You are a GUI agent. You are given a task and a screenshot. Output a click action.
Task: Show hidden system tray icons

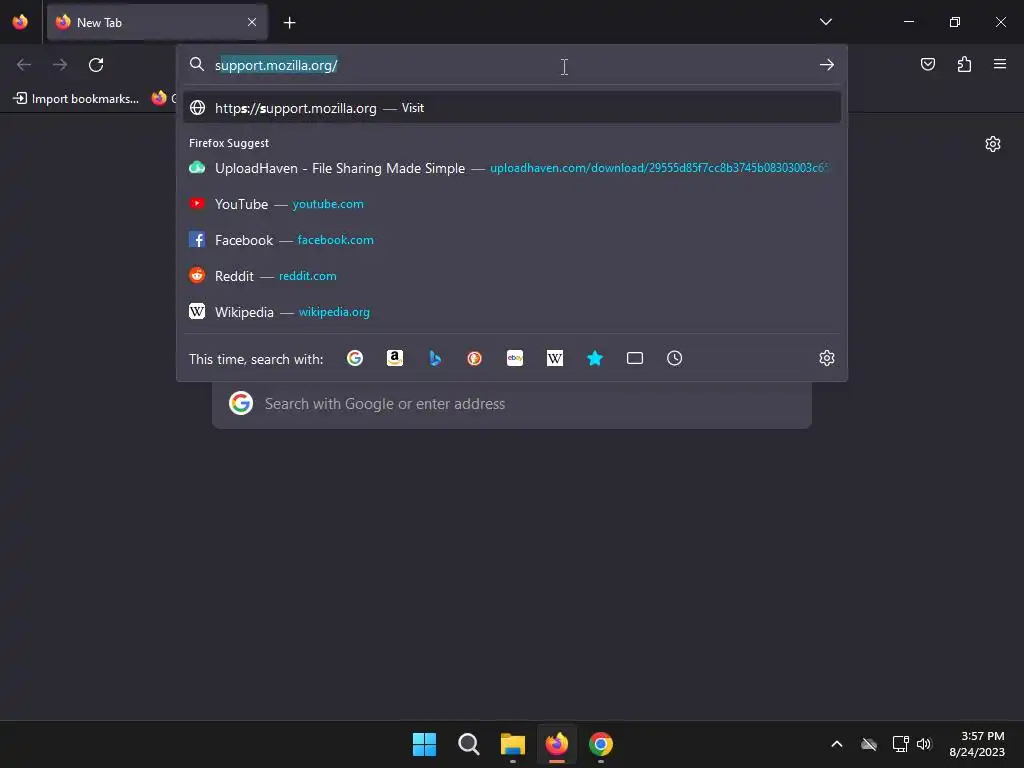837,744
